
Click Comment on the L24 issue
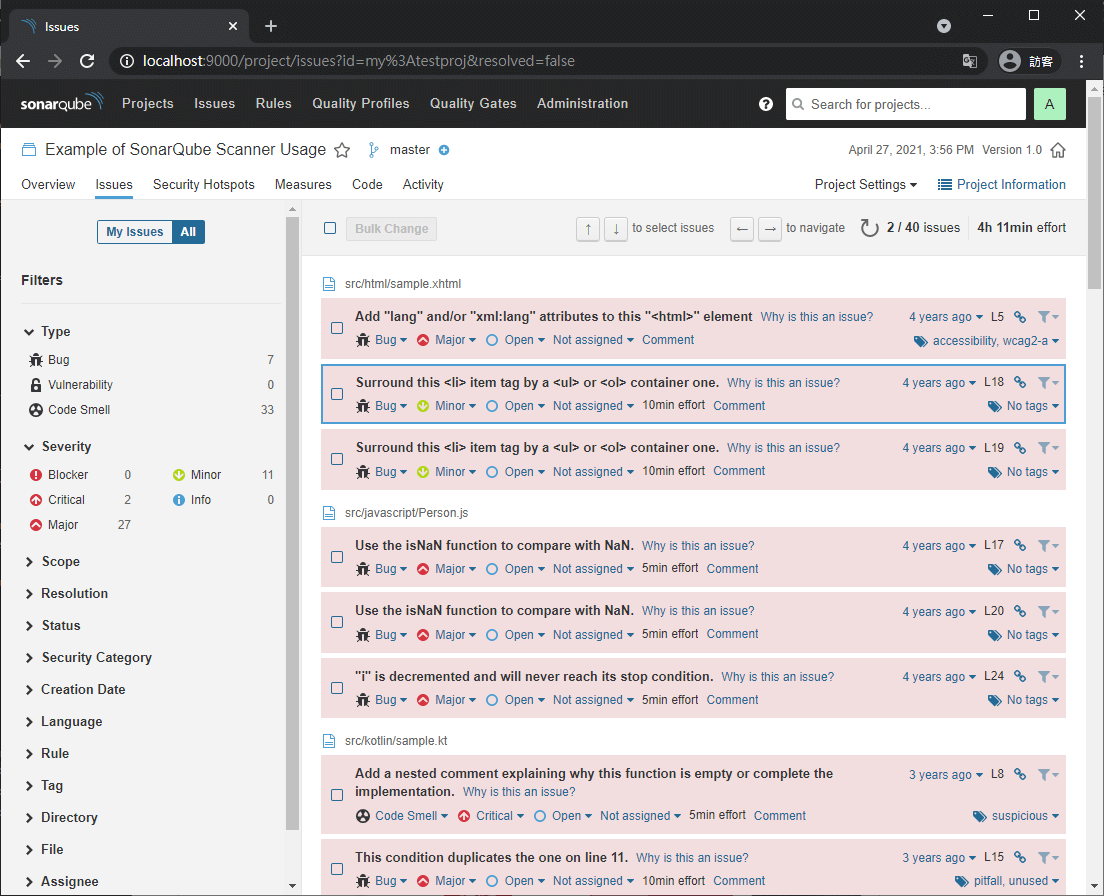click(x=732, y=700)
